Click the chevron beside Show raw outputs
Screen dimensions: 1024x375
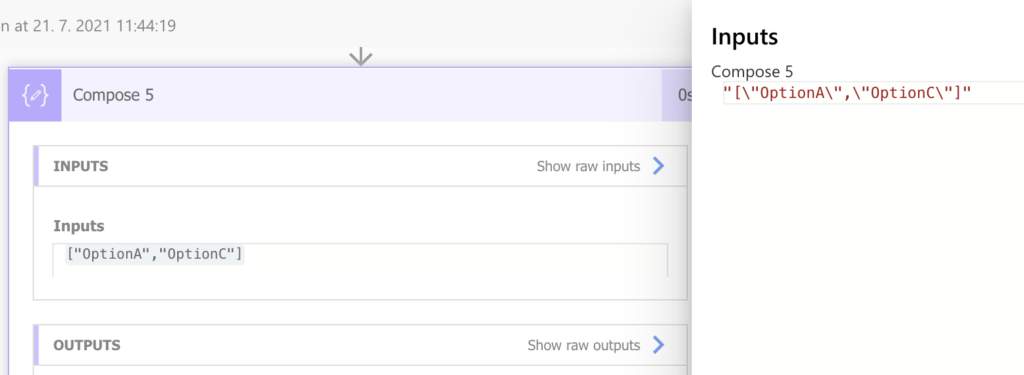point(658,345)
